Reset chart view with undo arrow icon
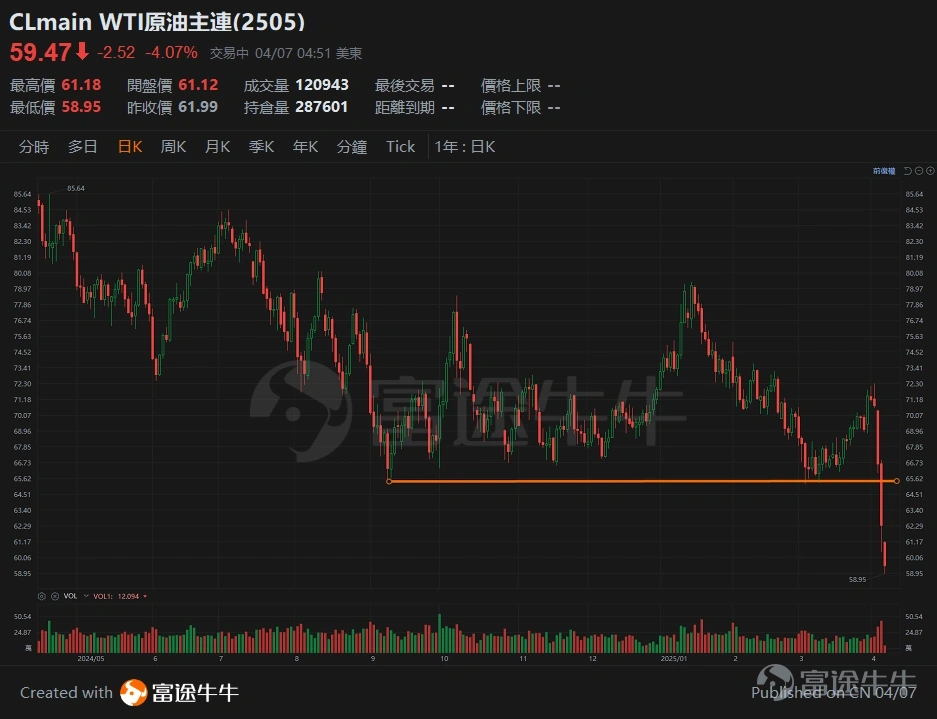937x719 pixels. [907, 171]
